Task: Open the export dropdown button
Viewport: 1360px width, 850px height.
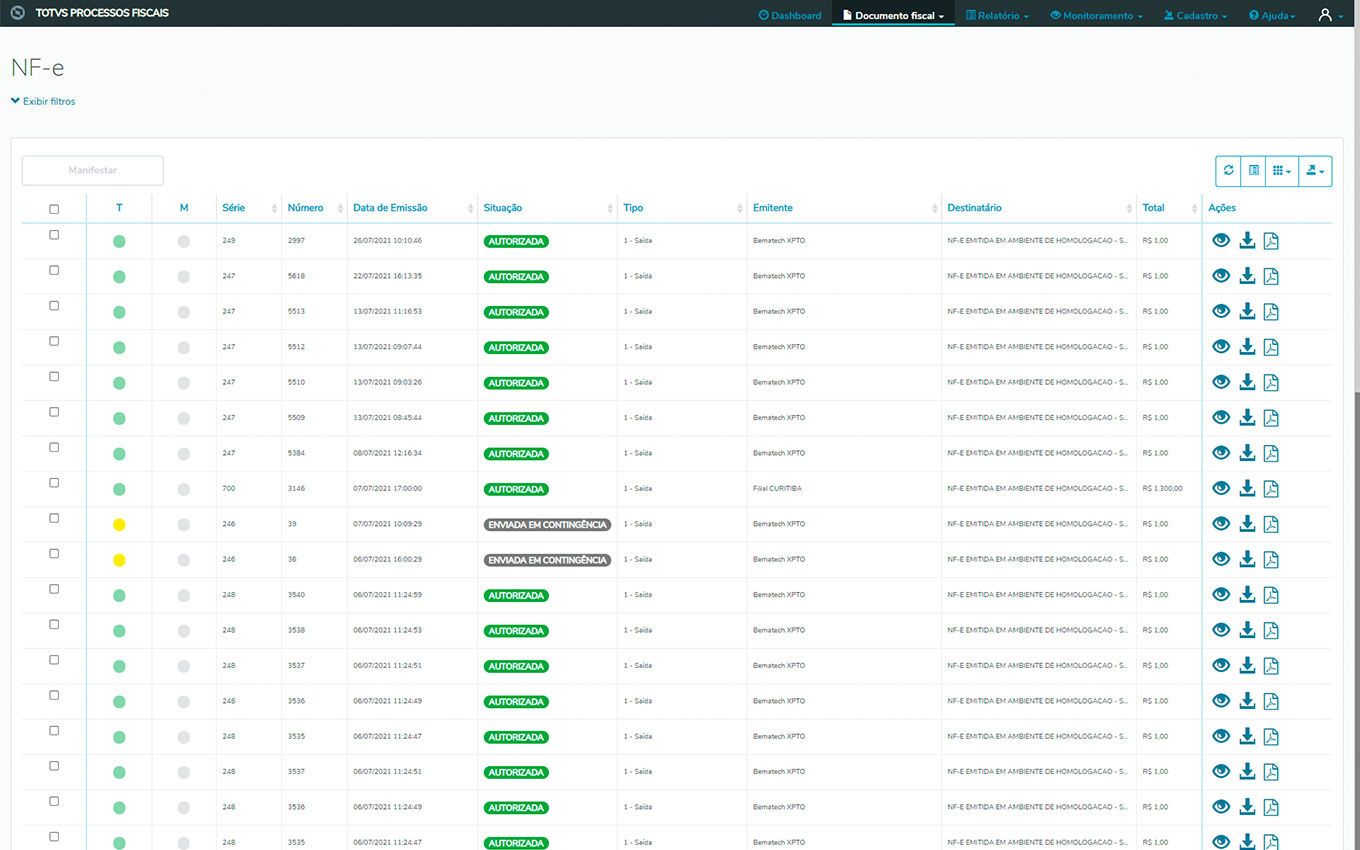Action: pyautogui.click(x=1314, y=171)
